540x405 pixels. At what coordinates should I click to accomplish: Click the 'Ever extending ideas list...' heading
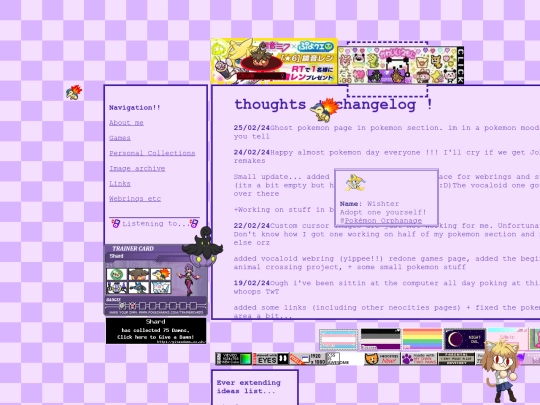[x=249, y=387]
